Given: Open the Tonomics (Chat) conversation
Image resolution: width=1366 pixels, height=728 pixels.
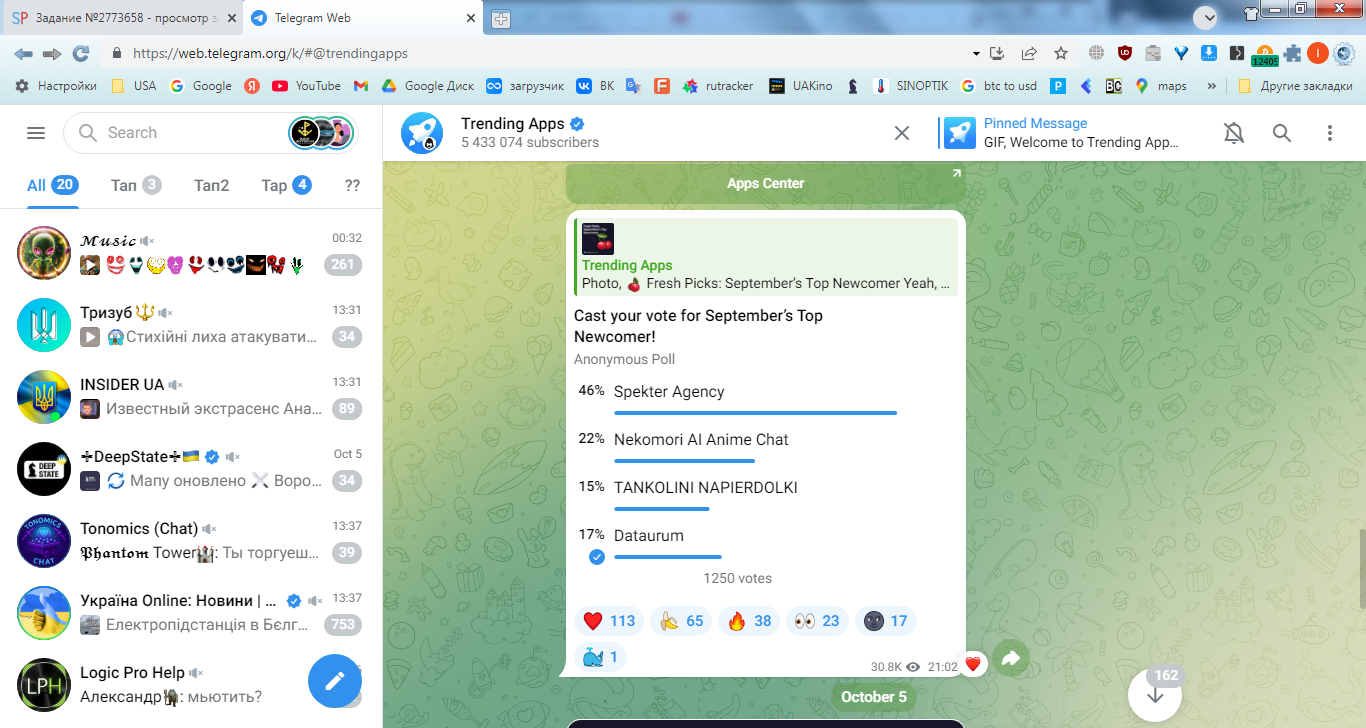Looking at the screenshot, I should [191, 540].
